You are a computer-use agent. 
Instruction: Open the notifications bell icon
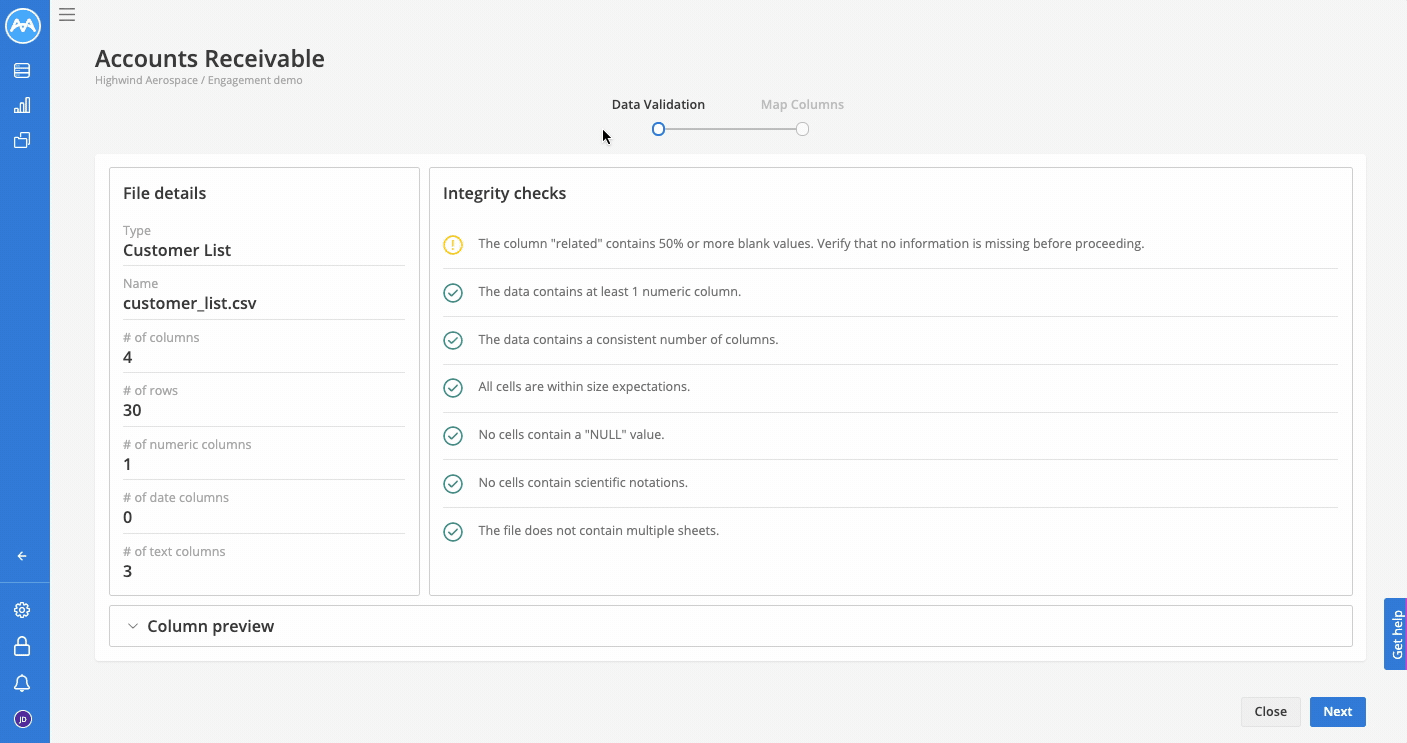[22, 683]
